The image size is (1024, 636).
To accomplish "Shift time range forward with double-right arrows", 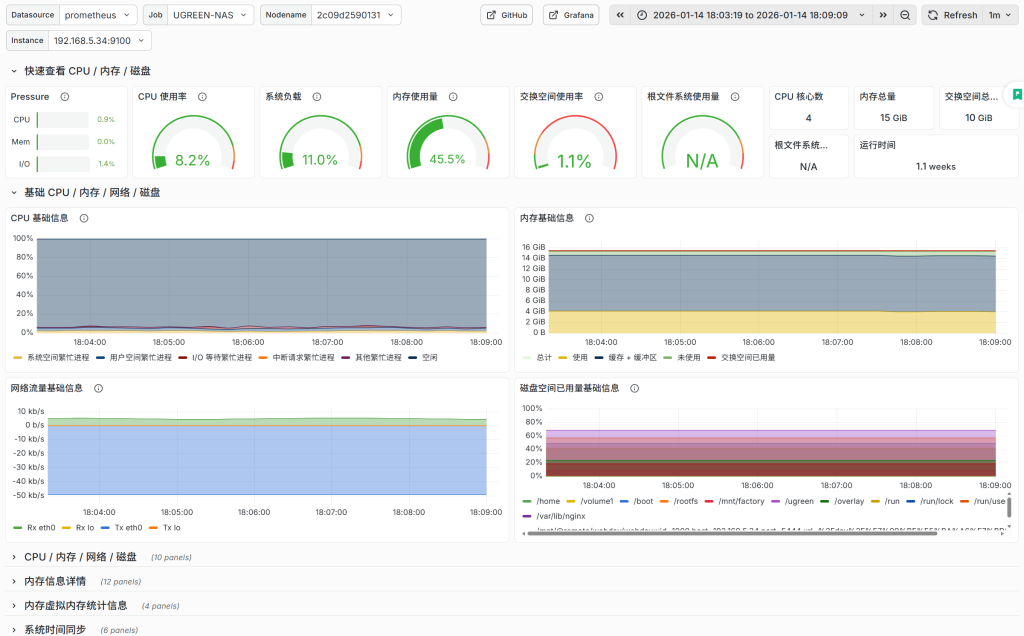I will (x=882, y=15).
